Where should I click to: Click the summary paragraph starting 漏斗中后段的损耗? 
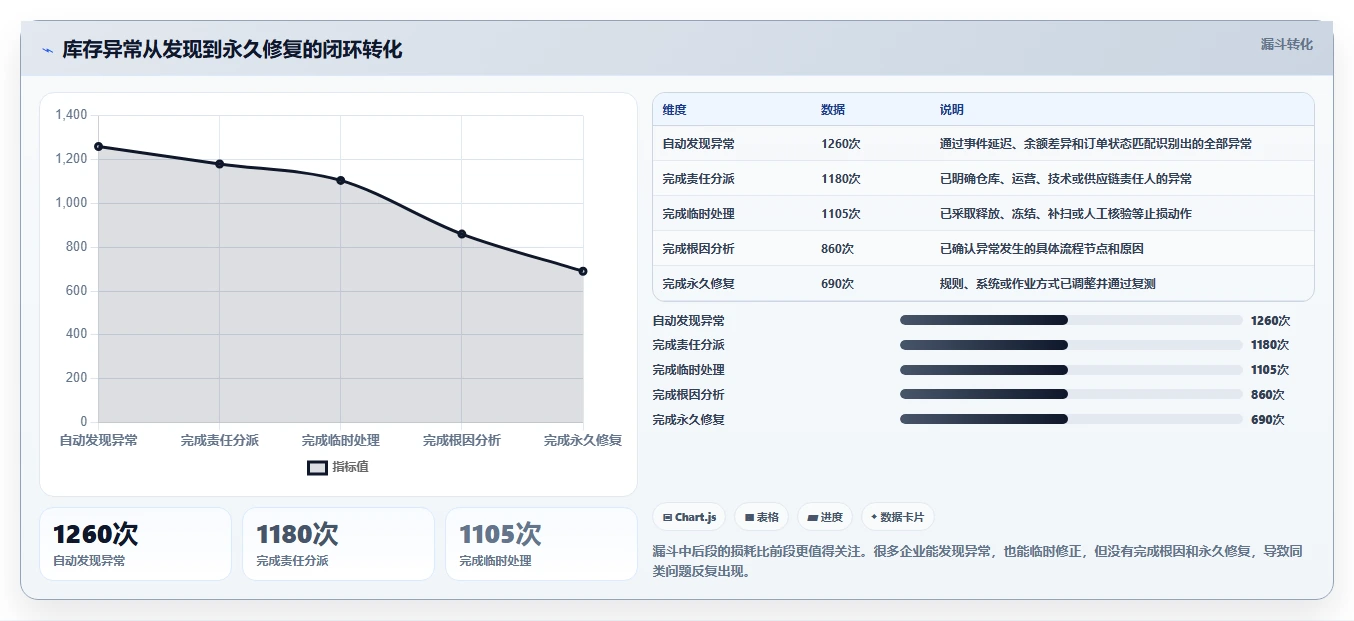(977, 561)
